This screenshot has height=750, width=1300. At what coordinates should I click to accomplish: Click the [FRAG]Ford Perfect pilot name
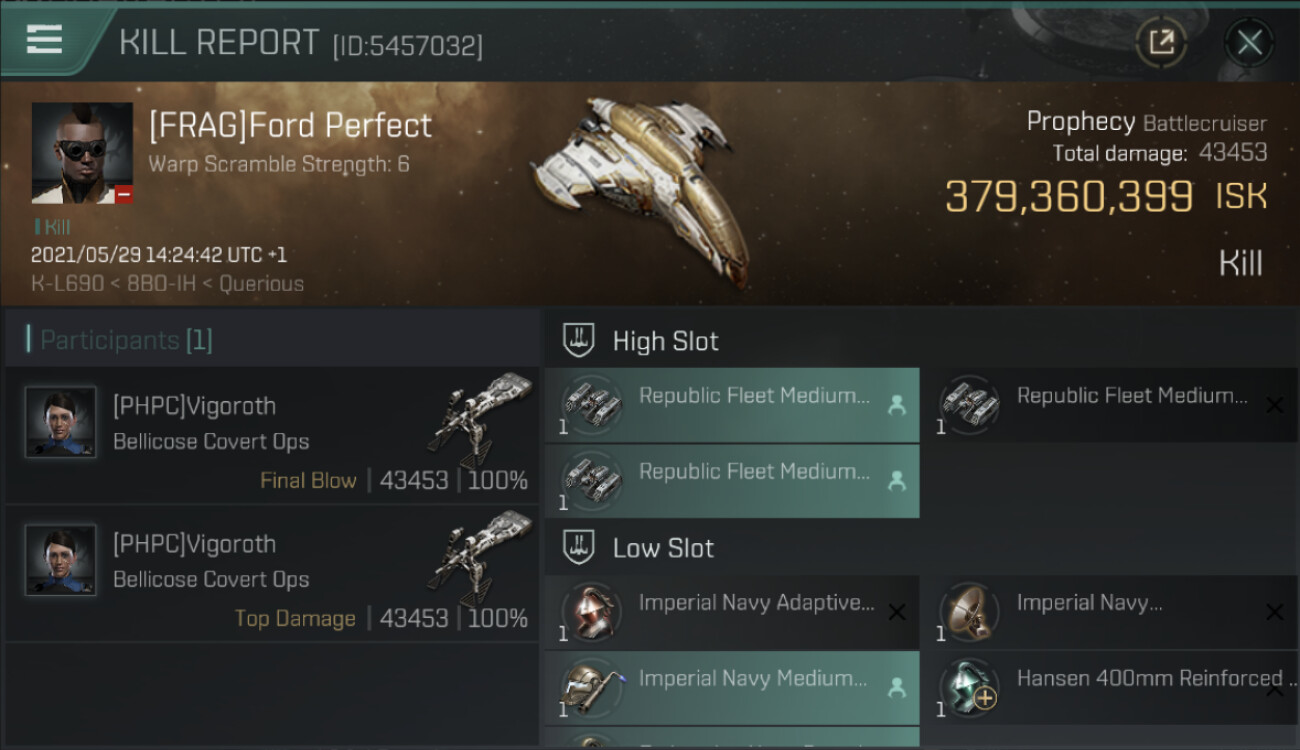(x=290, y=126)
